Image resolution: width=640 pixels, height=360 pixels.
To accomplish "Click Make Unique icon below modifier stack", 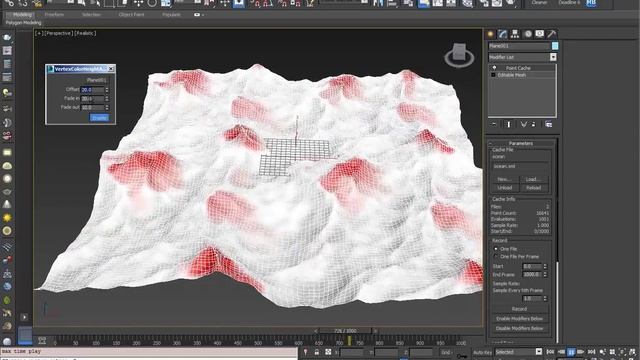I will [x=523, y=124].
